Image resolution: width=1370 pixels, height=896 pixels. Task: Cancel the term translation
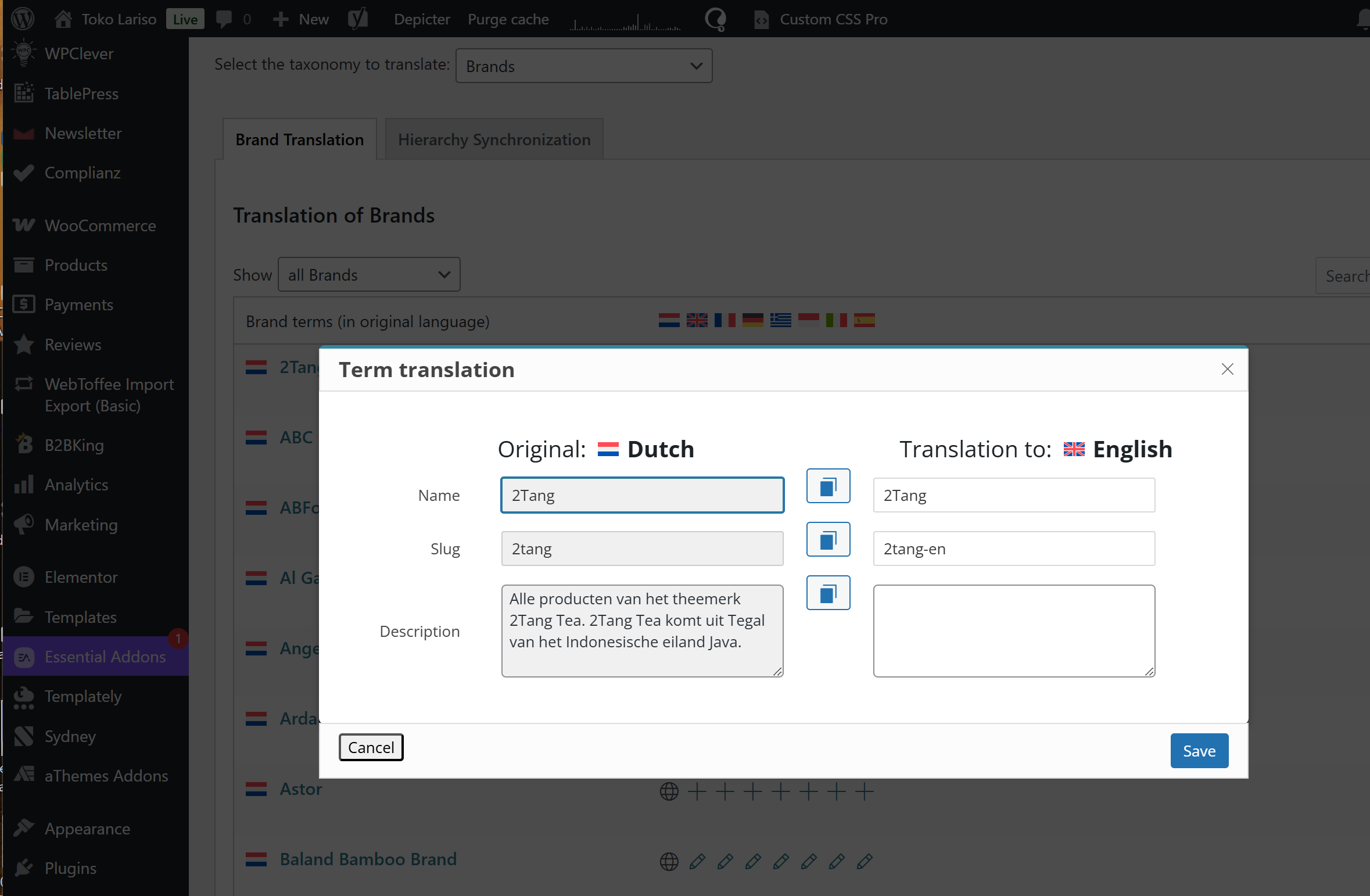371,747
